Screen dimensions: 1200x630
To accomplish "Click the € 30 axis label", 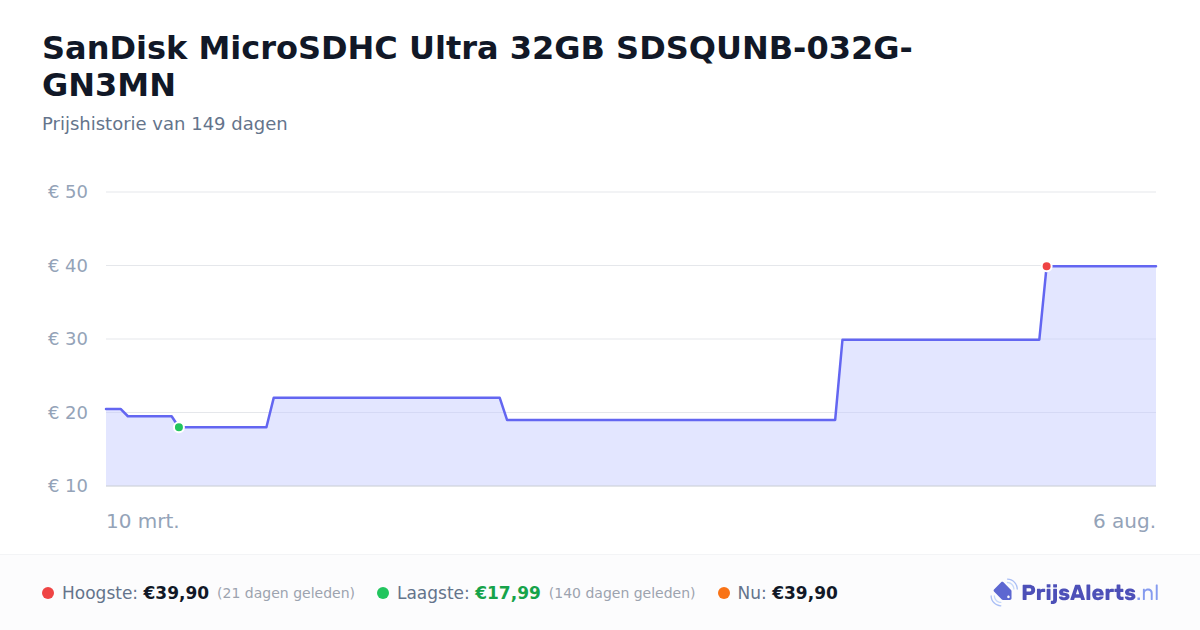I will (68, 339).
